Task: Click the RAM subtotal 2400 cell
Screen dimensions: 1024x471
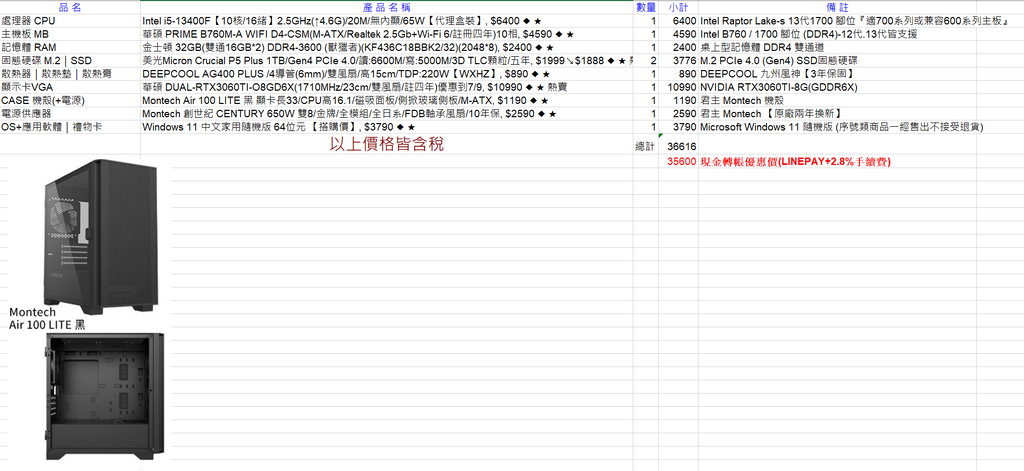Action: pyautogui.click(x=678, y=48)
